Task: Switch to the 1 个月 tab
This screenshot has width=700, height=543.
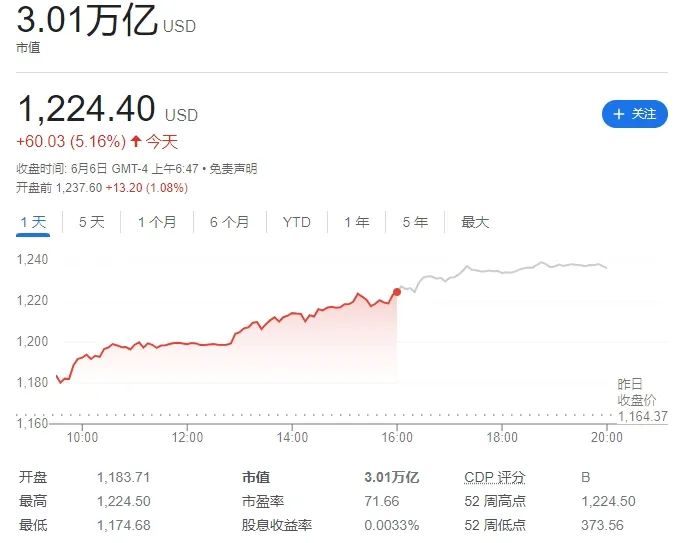Action: point(157,222)
